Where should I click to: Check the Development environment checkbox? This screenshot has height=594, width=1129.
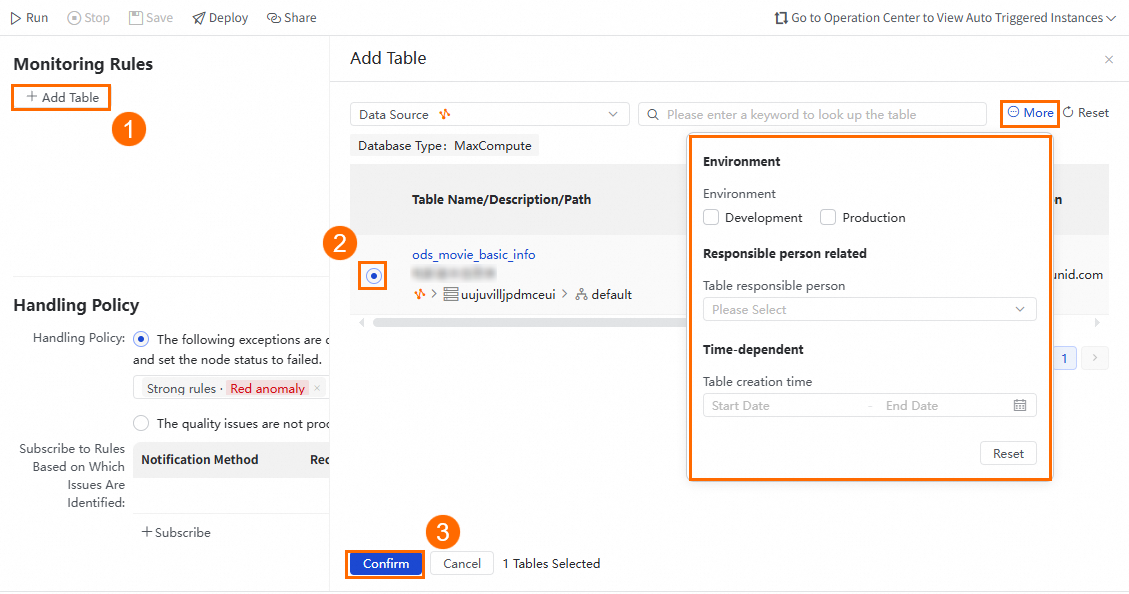pos(711,217)
